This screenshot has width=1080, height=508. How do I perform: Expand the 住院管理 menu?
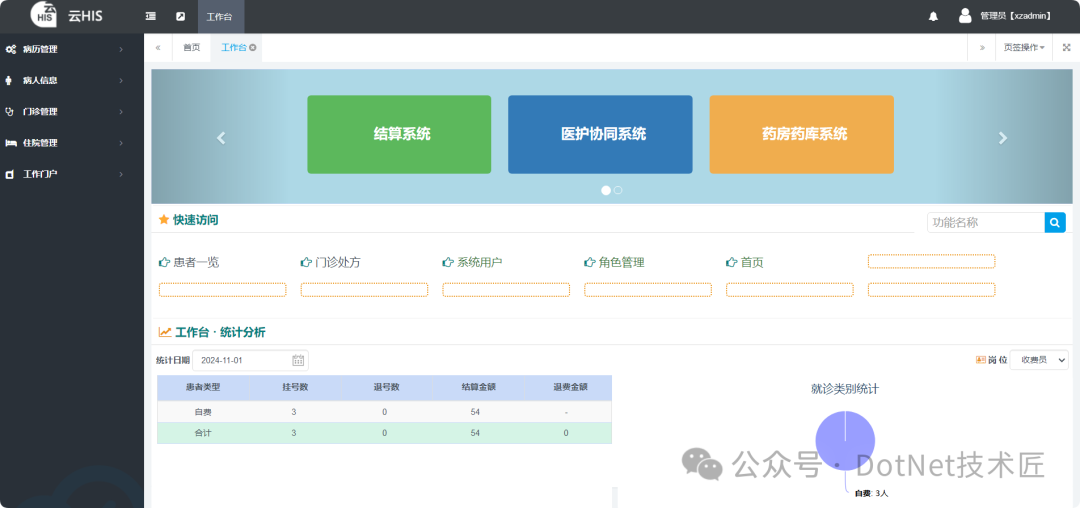point(72,143)
